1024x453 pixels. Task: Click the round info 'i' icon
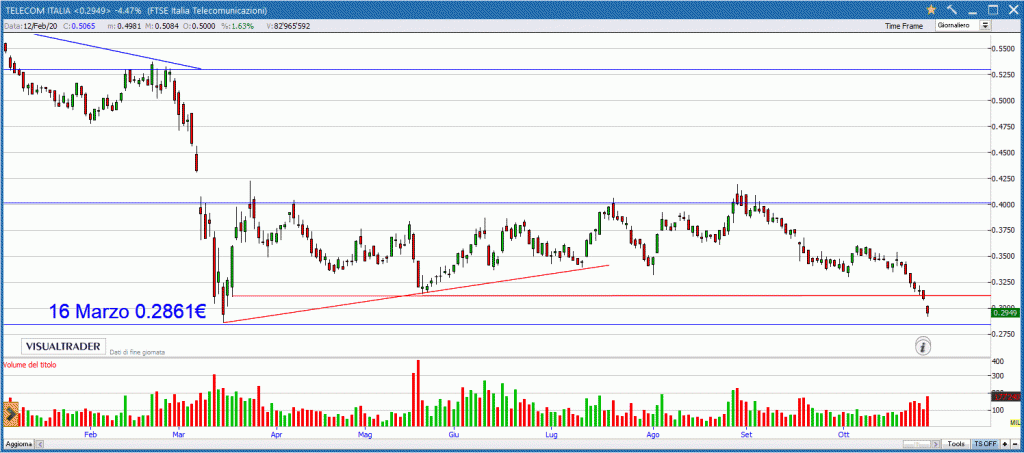[x=923, y=345]
